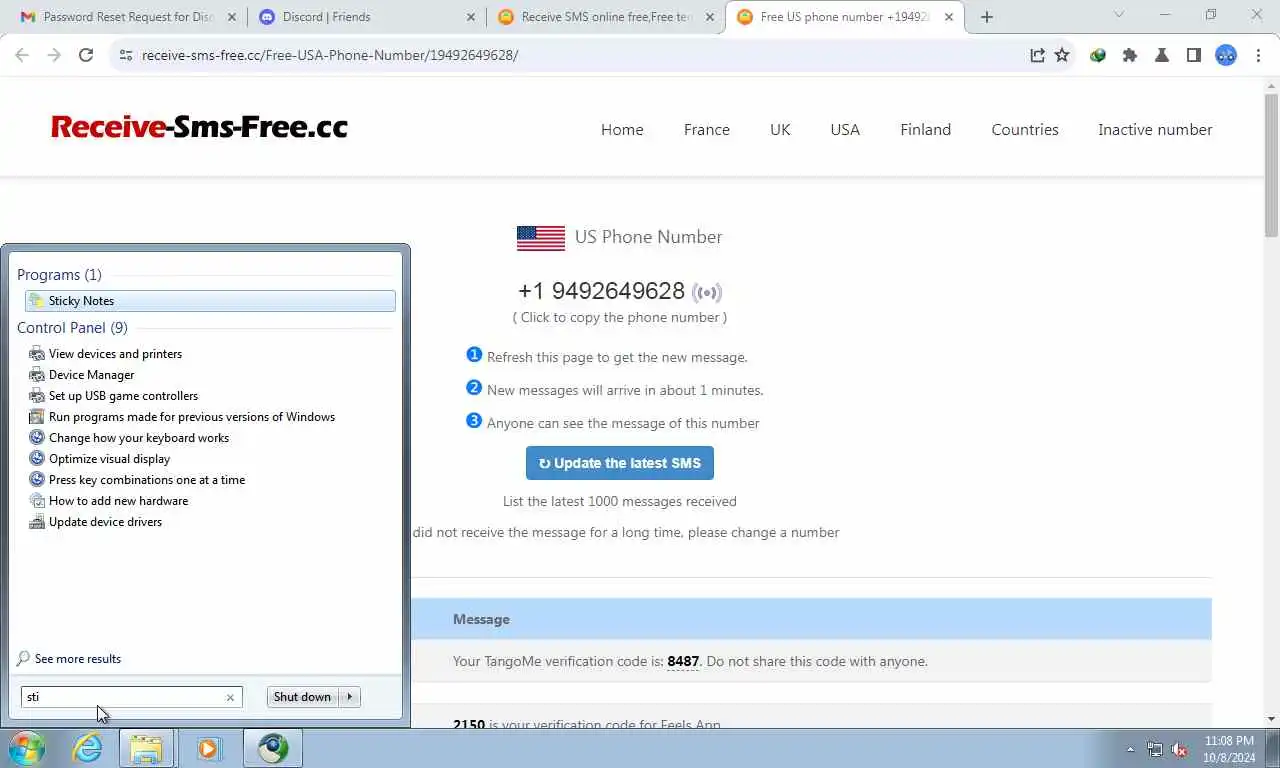Share this page icon
Viewport: 1280px width, 768px height.
coord(1037,56)
